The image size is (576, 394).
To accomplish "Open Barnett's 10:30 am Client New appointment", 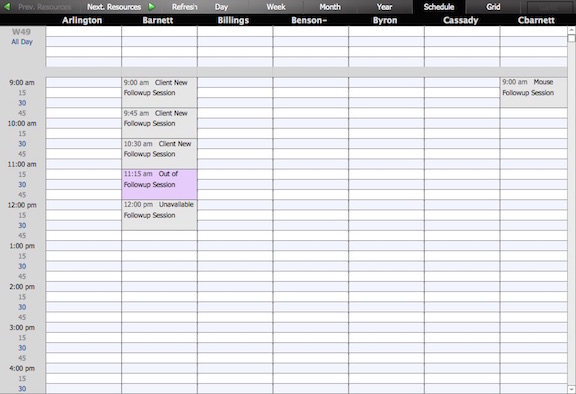I will tap(159, 153).
